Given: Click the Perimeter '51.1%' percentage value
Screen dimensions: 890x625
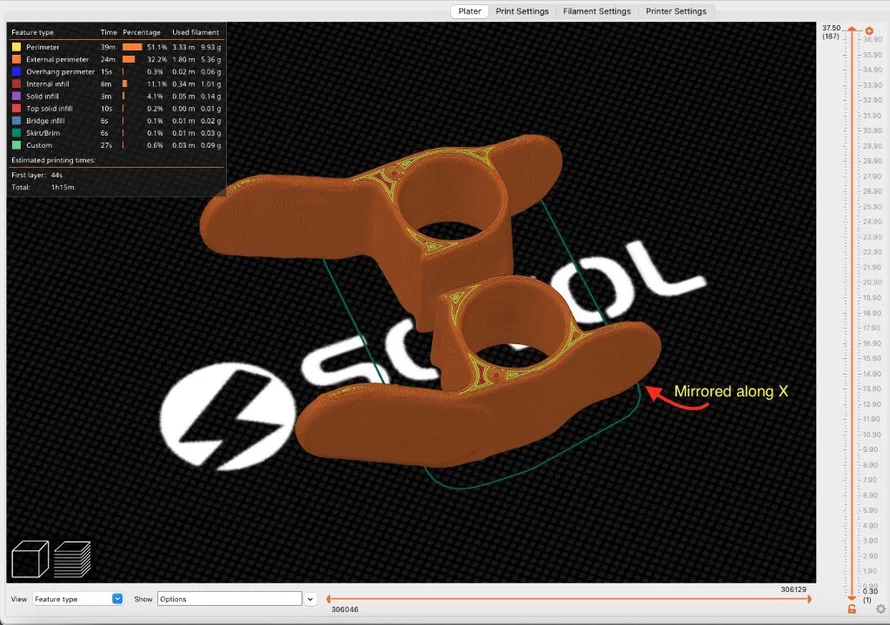Looking at the screenshot, I should coord(157,47).
